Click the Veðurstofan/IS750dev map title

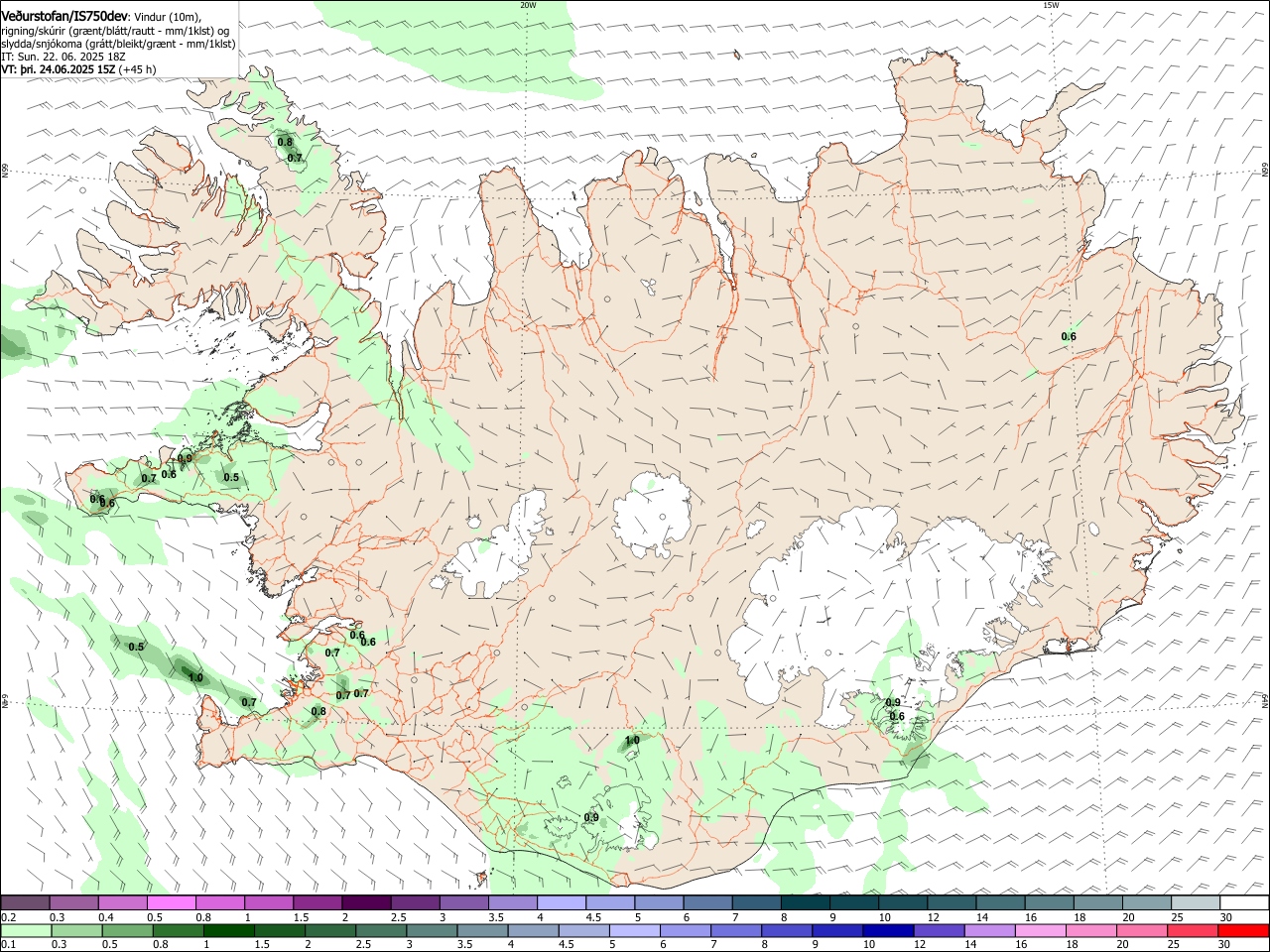[x=65, y=15]
